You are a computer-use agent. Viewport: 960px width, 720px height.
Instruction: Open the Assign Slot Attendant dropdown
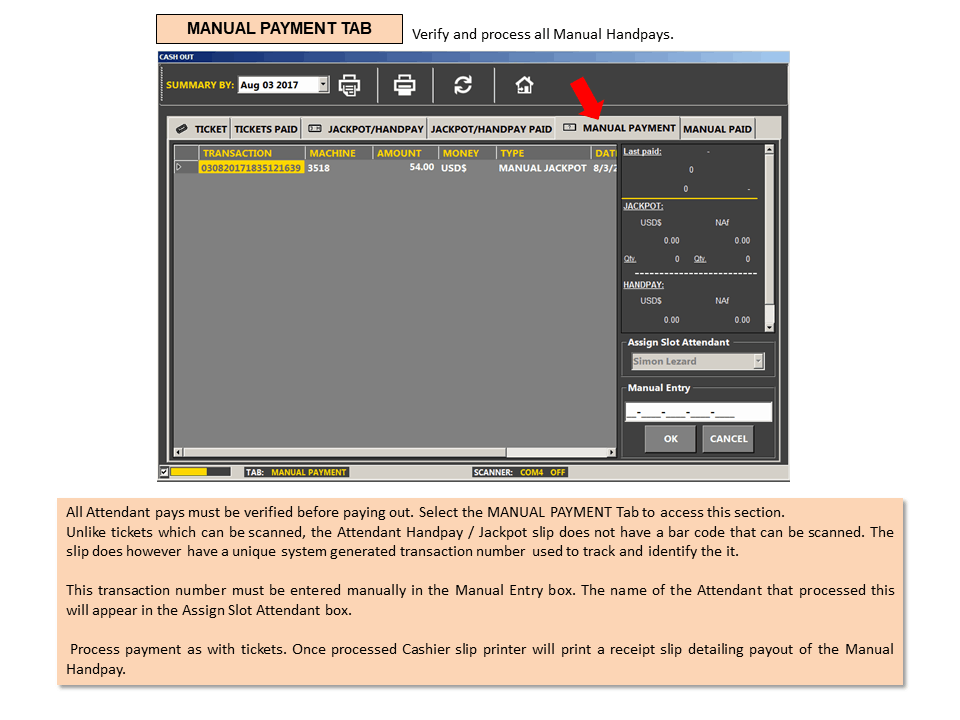point(758,361)
